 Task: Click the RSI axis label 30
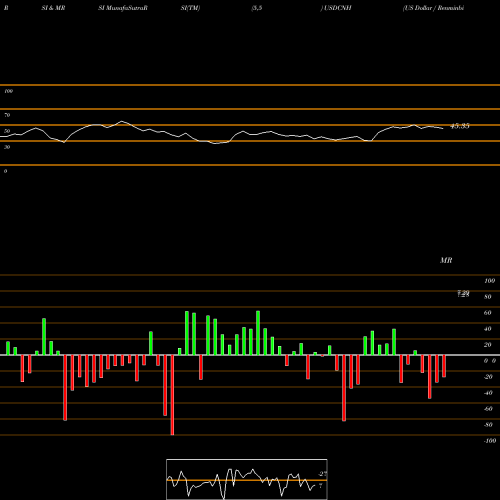coord(7,147)
